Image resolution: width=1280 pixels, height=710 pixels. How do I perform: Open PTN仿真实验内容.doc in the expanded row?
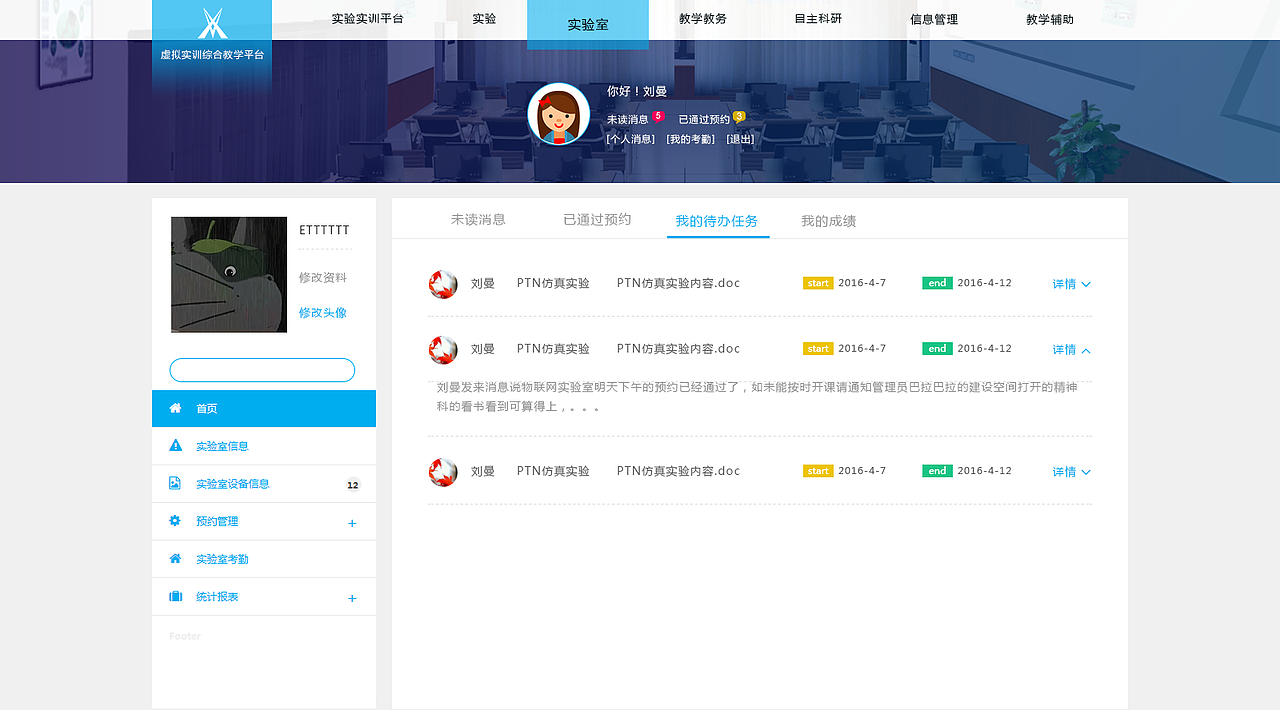tap(678, 349)
